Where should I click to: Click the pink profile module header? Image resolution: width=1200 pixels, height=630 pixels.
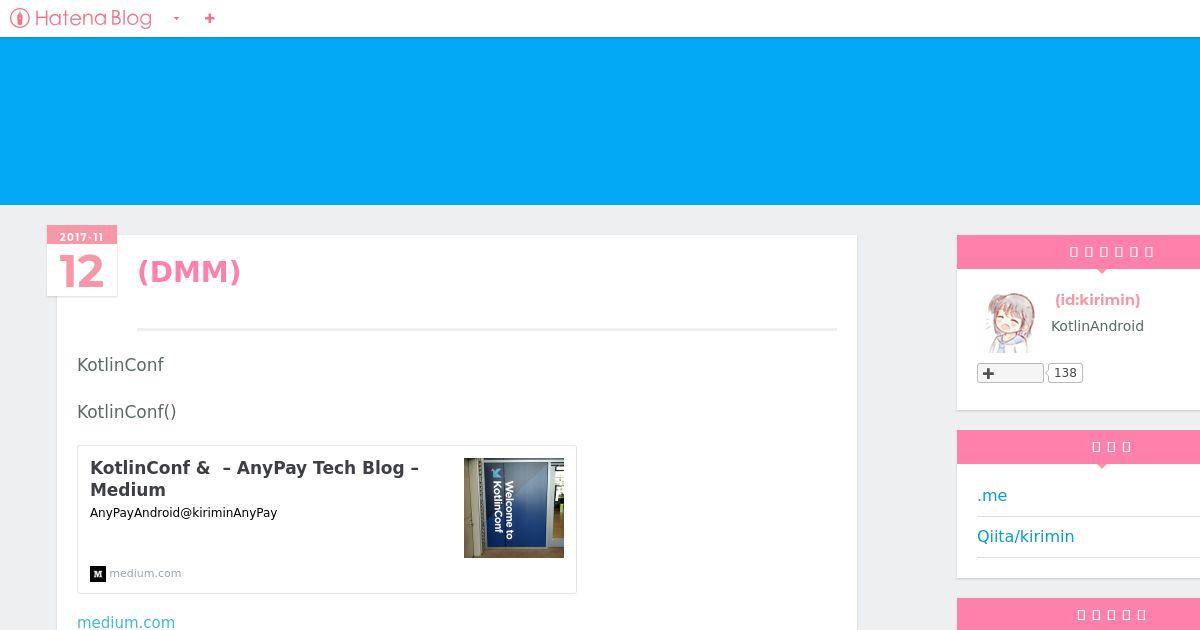[1078, 251]
